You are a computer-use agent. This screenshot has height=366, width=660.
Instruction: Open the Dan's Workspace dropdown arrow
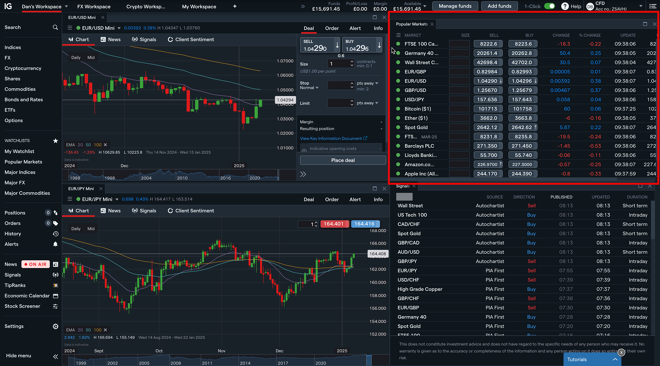coord(66,7)
